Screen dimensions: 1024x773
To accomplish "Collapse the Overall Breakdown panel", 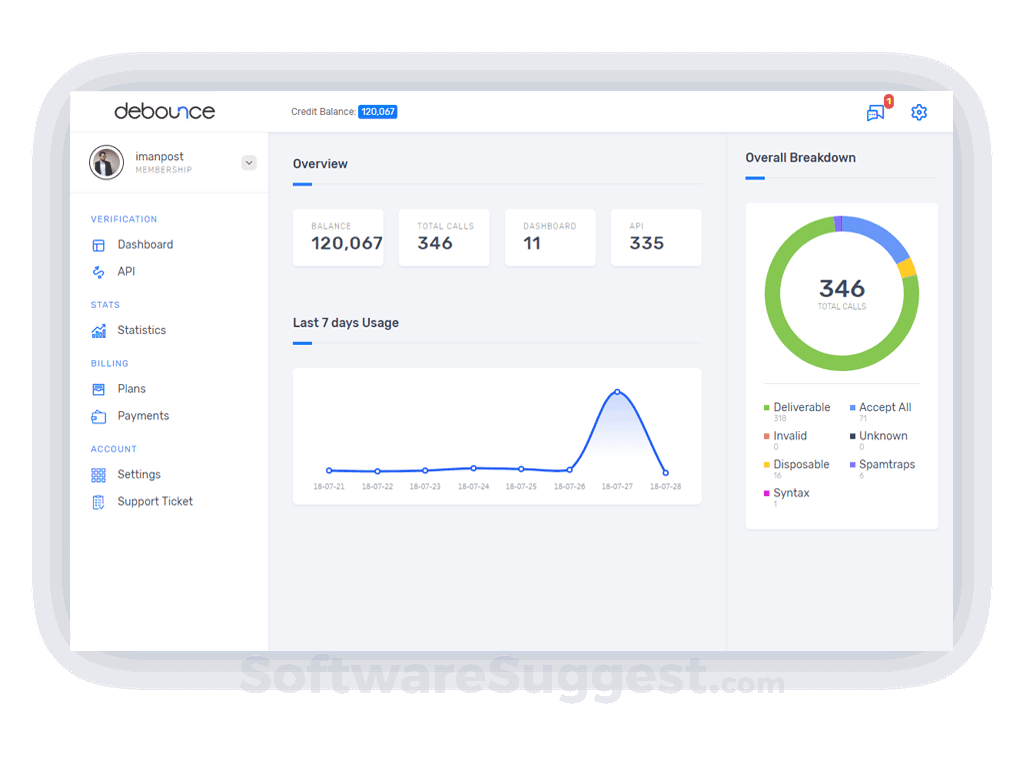I will point(800,157).
